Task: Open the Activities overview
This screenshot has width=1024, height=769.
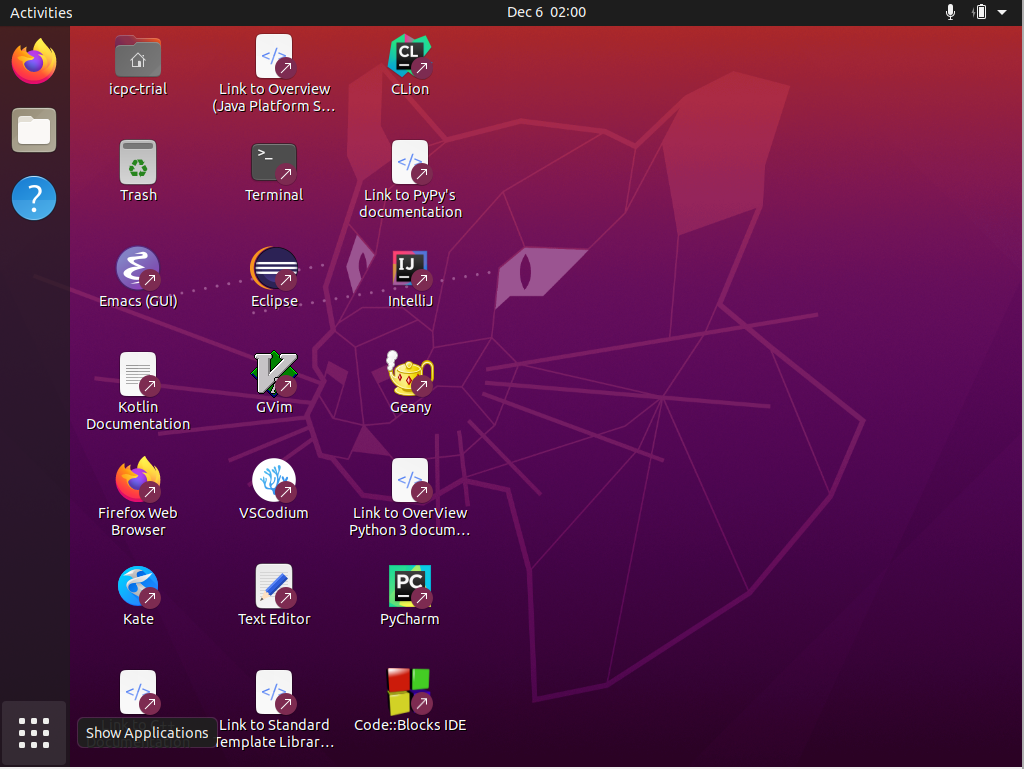Action: pyautogui.click(x=41, y=12)
